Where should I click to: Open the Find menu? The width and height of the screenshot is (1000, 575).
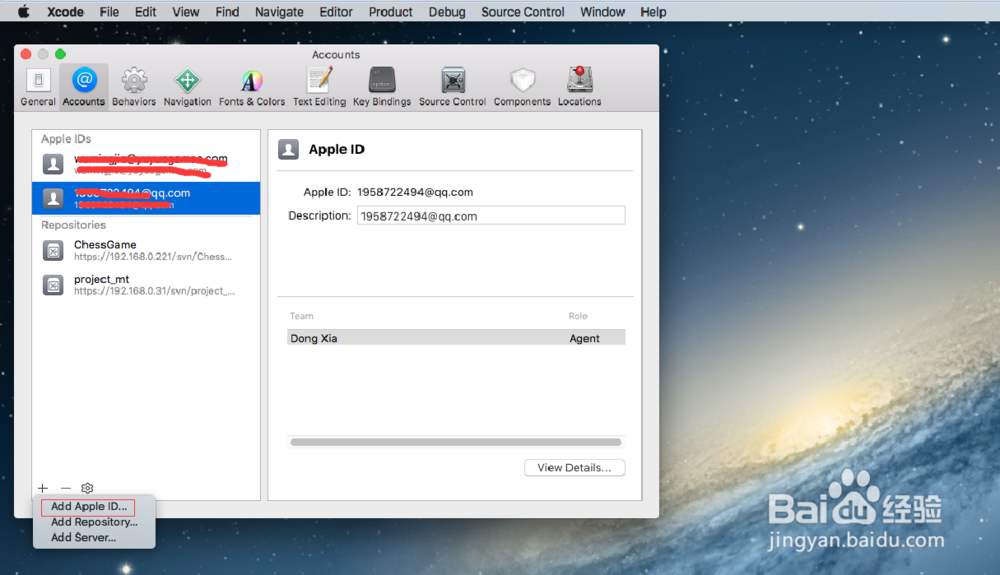click(x=227, y=11)
